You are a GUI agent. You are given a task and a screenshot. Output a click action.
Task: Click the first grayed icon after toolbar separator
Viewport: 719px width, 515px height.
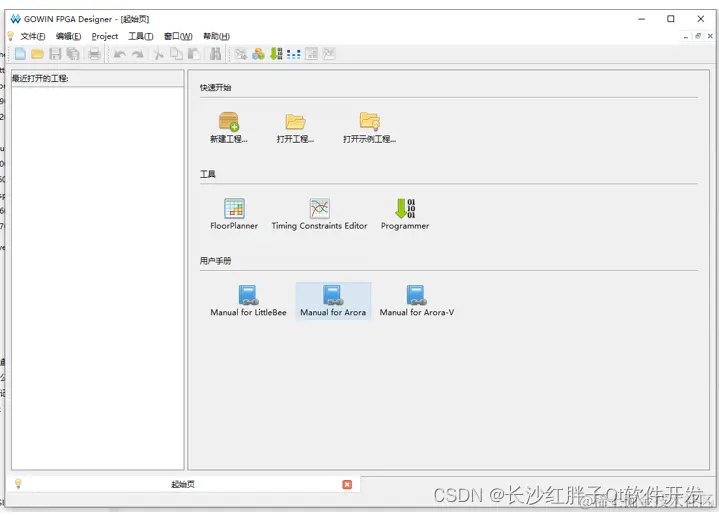click(241, 54)
